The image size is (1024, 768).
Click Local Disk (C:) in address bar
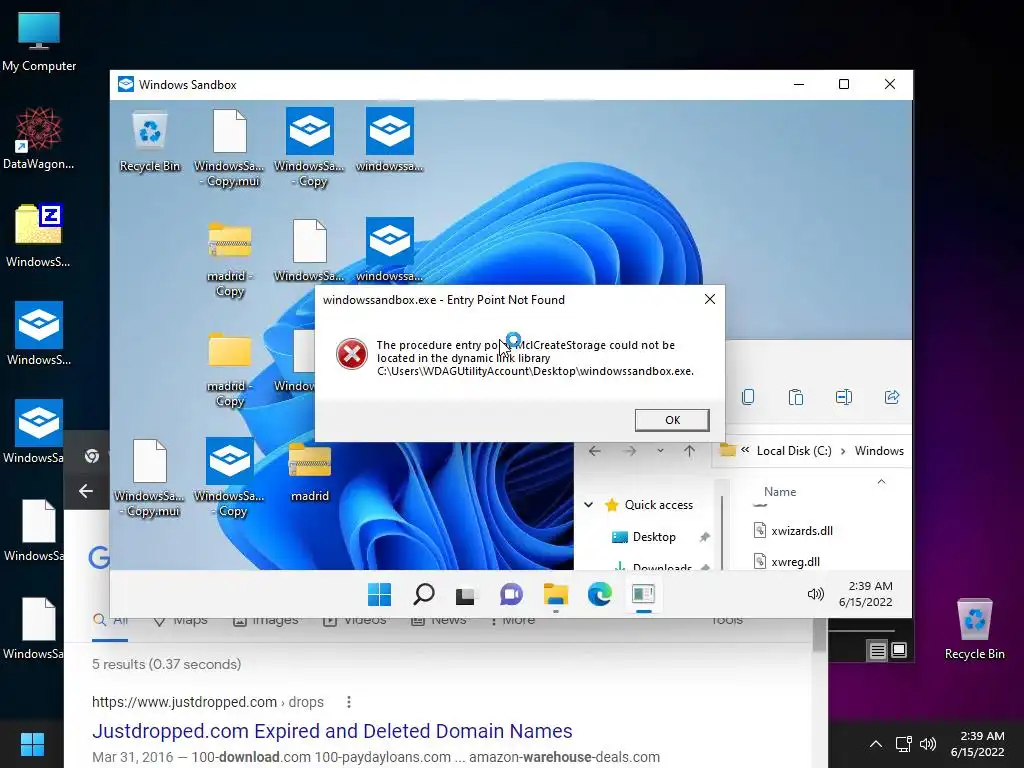pyautogui.click(x=794, y=451)
